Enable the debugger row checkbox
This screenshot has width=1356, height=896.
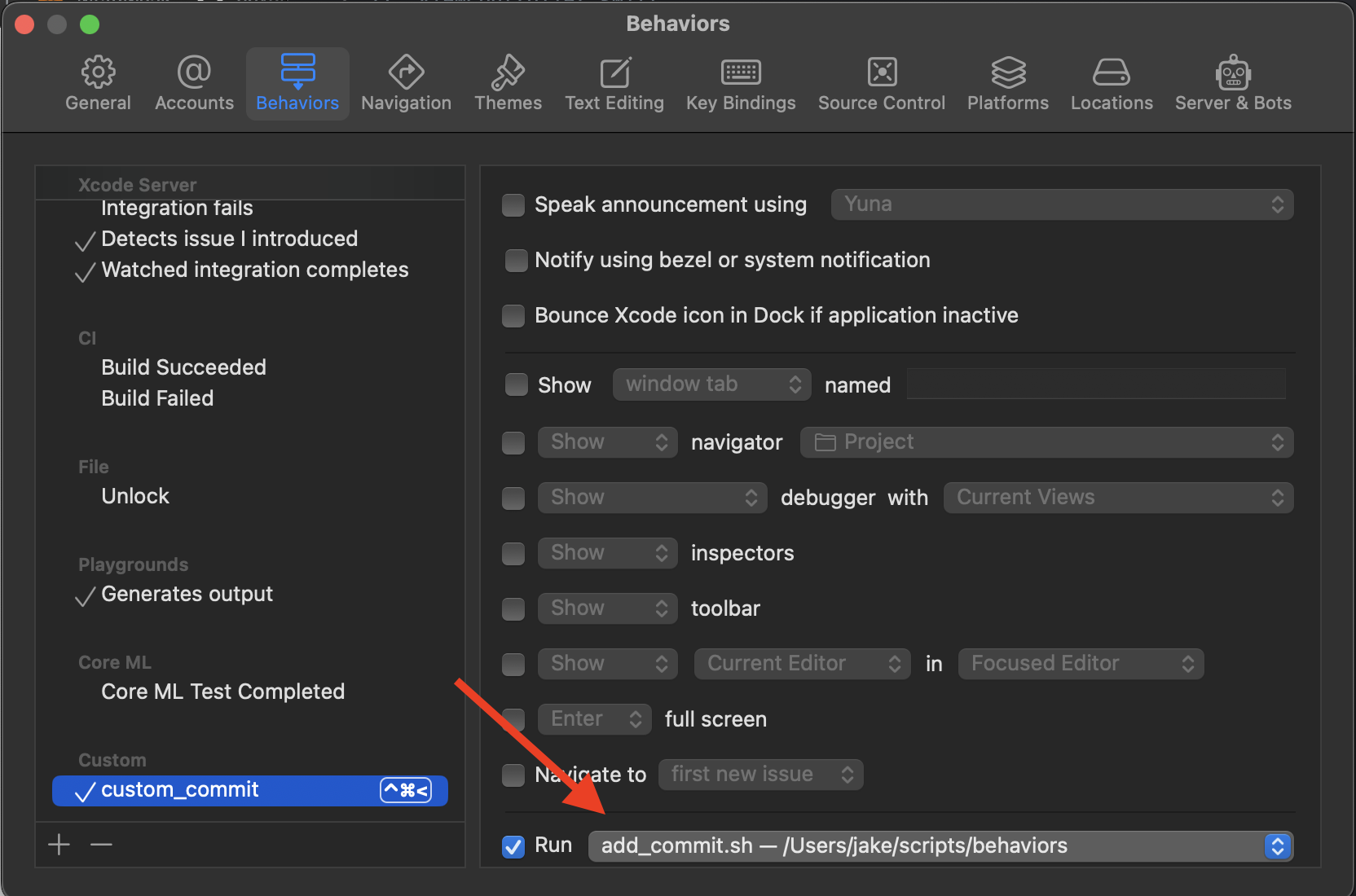[x=513, y=499]
